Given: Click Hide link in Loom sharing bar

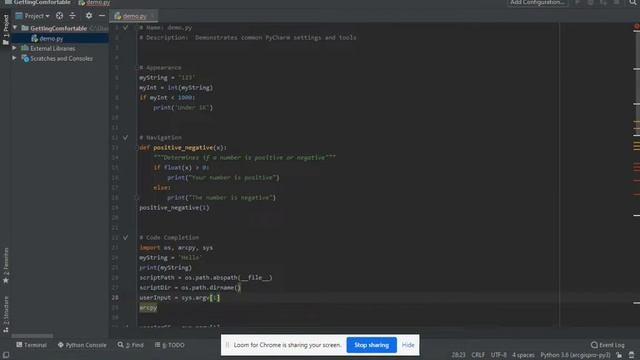Looking at the screenshot, I should pos(408,345).
